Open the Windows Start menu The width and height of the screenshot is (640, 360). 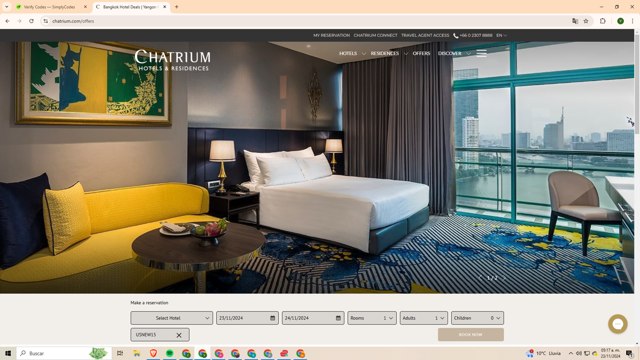pyautogui.click(x=7, y=353)
